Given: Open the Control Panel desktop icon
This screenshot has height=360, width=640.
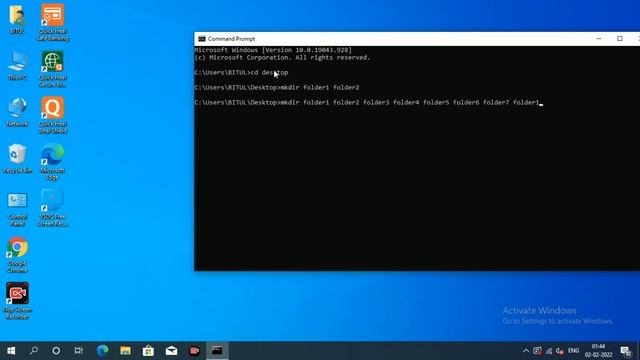Looking at the screenshot, I should [17, 209].
